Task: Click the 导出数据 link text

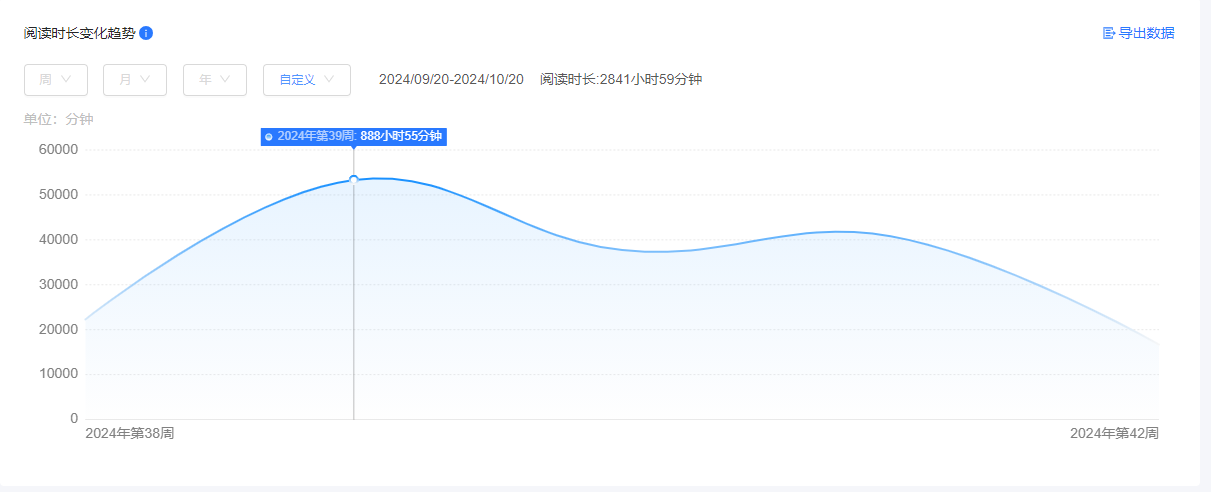Action: click(x=1146, y=33)
